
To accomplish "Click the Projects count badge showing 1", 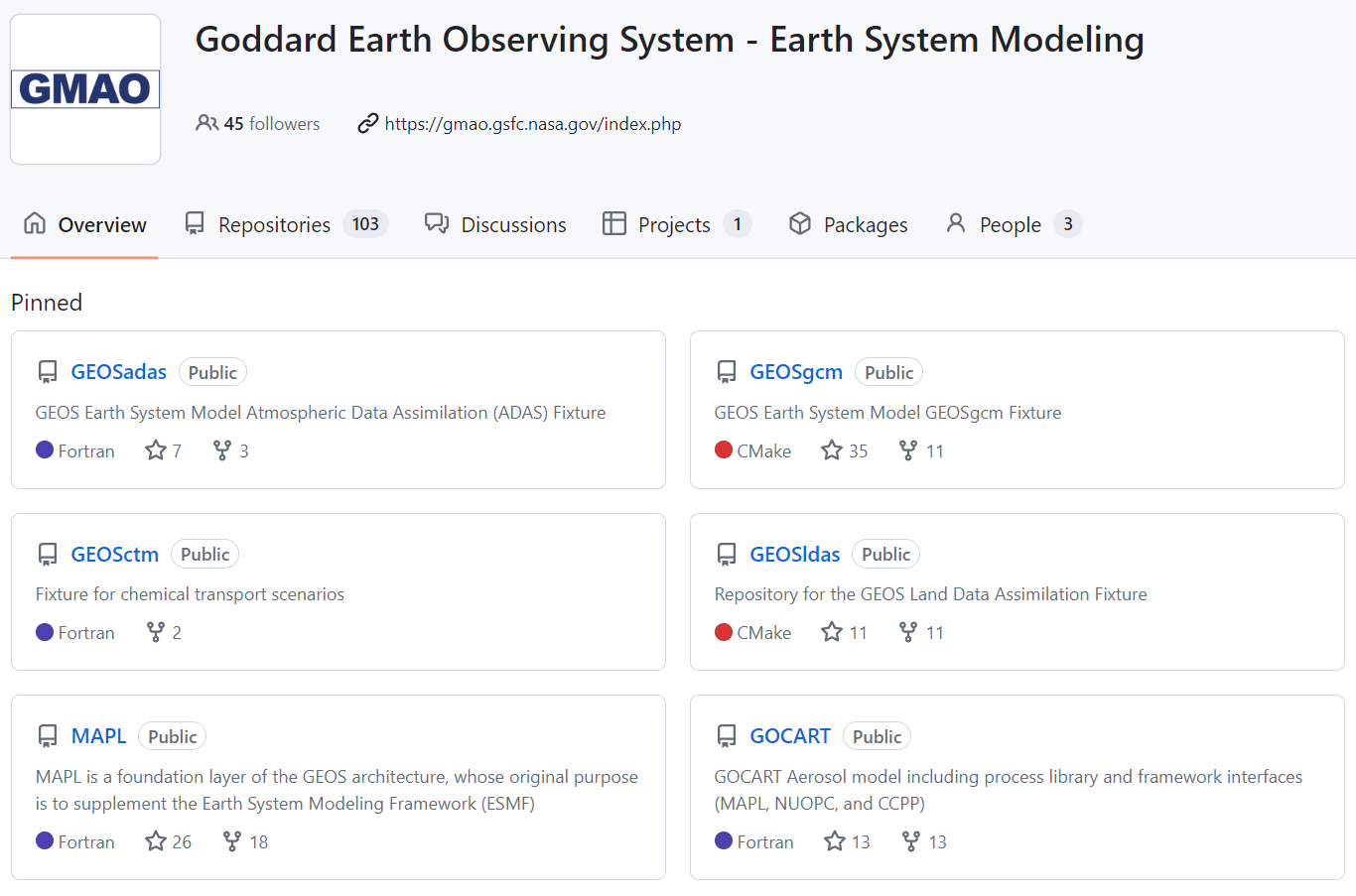I will (738, 224).
